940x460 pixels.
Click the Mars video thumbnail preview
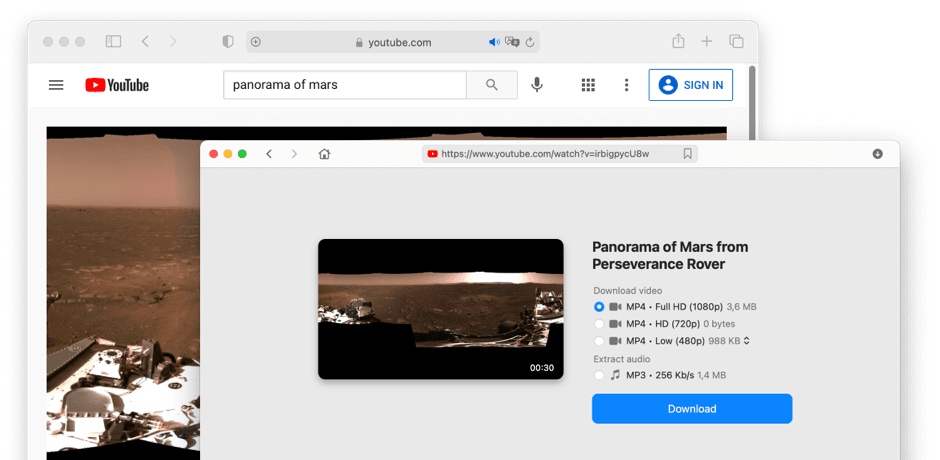point(441,309)
